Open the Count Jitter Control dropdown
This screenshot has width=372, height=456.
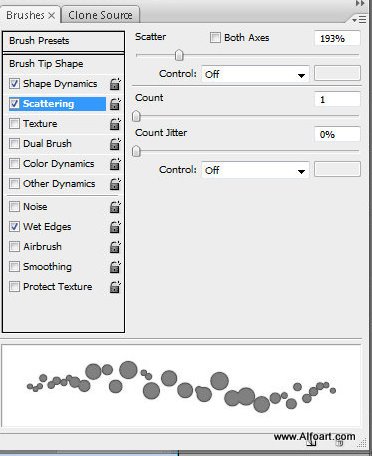point(255,170)
